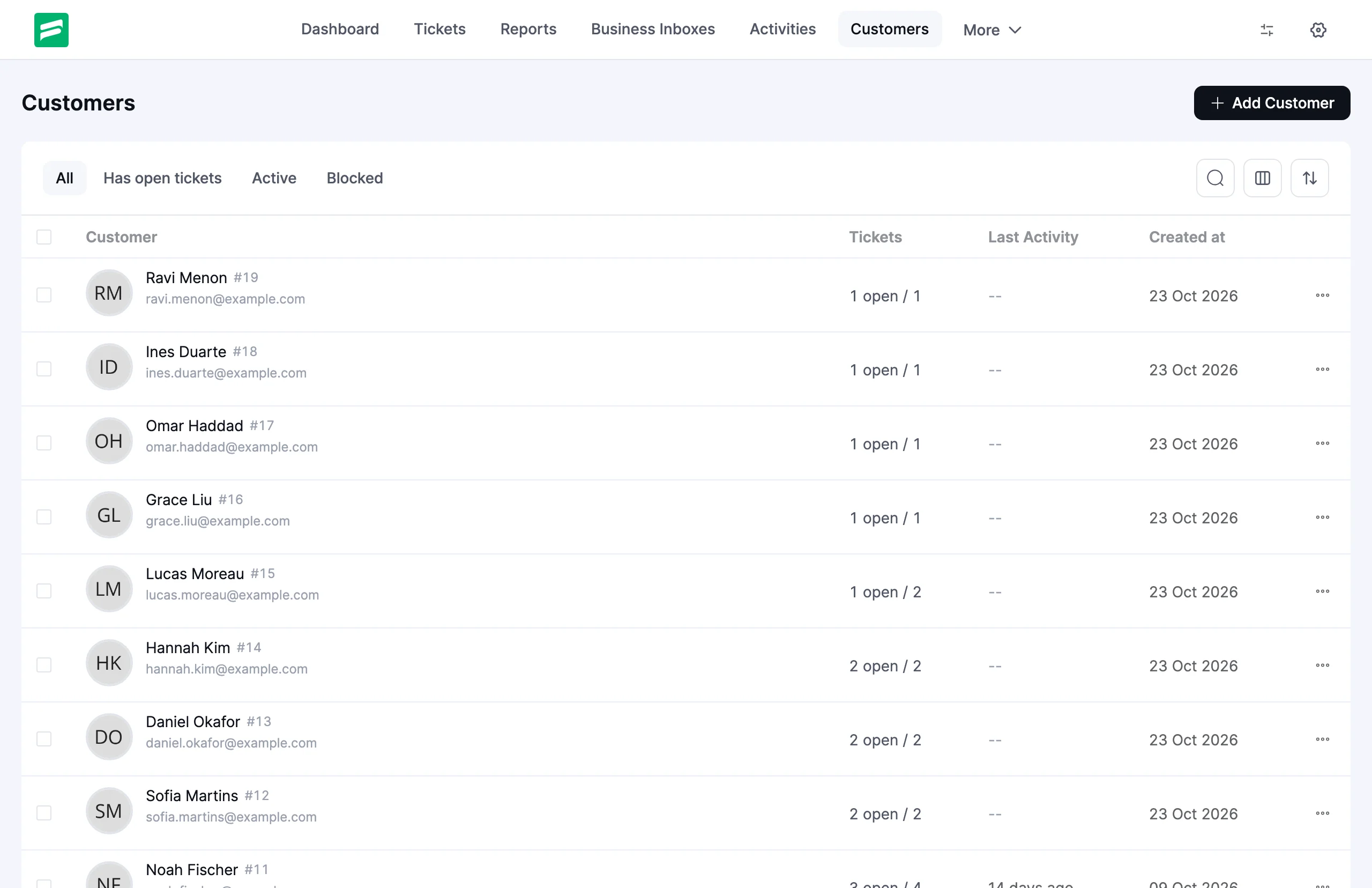This screenshot has height=888, width=1372.
Task: Open Sofia Martins customer name link
Action: [192, 796]
